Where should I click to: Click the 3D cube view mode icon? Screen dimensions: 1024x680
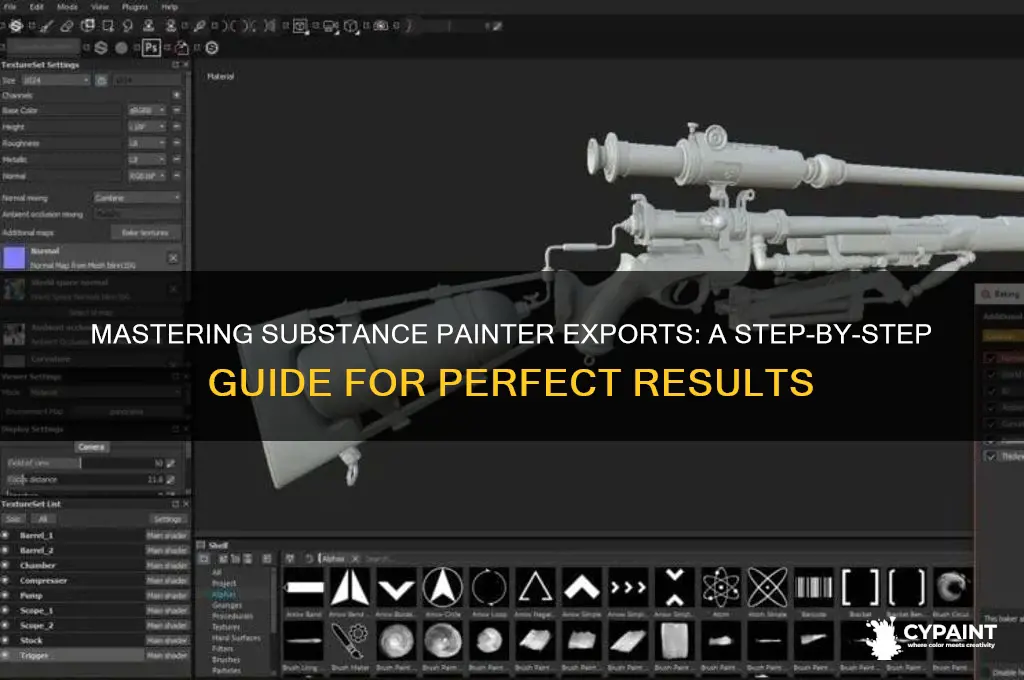point(351,26)
